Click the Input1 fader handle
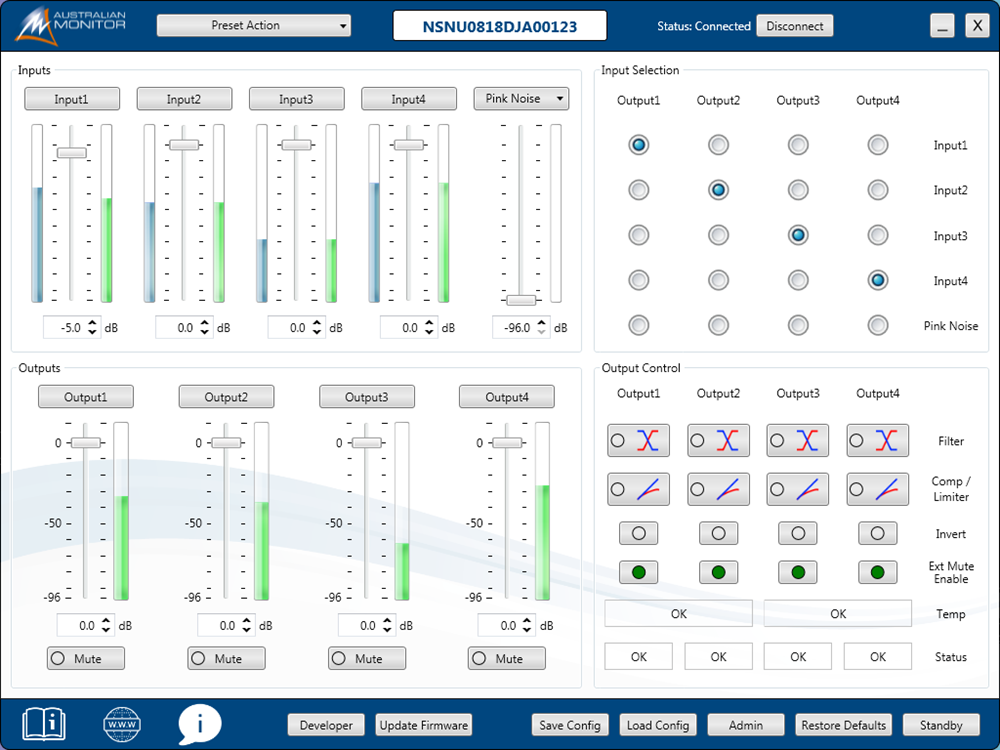 coord(71,152)
